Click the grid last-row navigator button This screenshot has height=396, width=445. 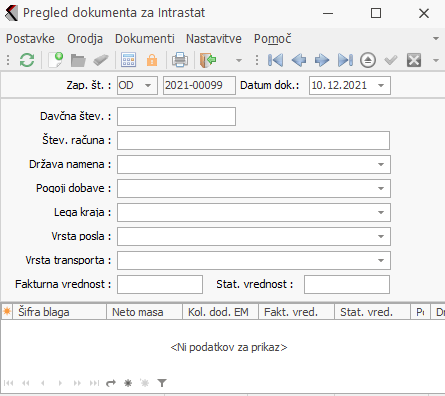(x=94, y=383)
